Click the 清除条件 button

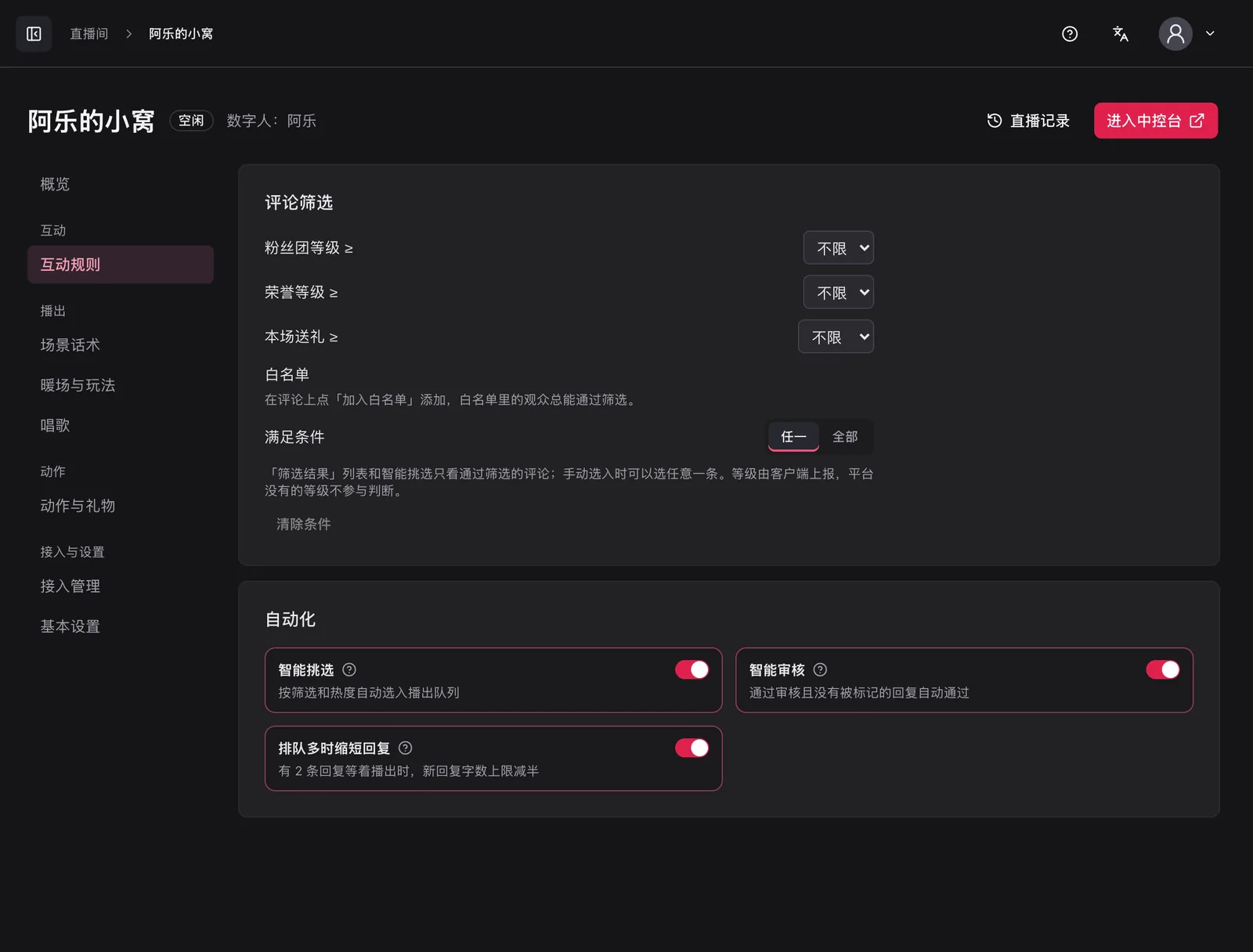tap(304, 524)
